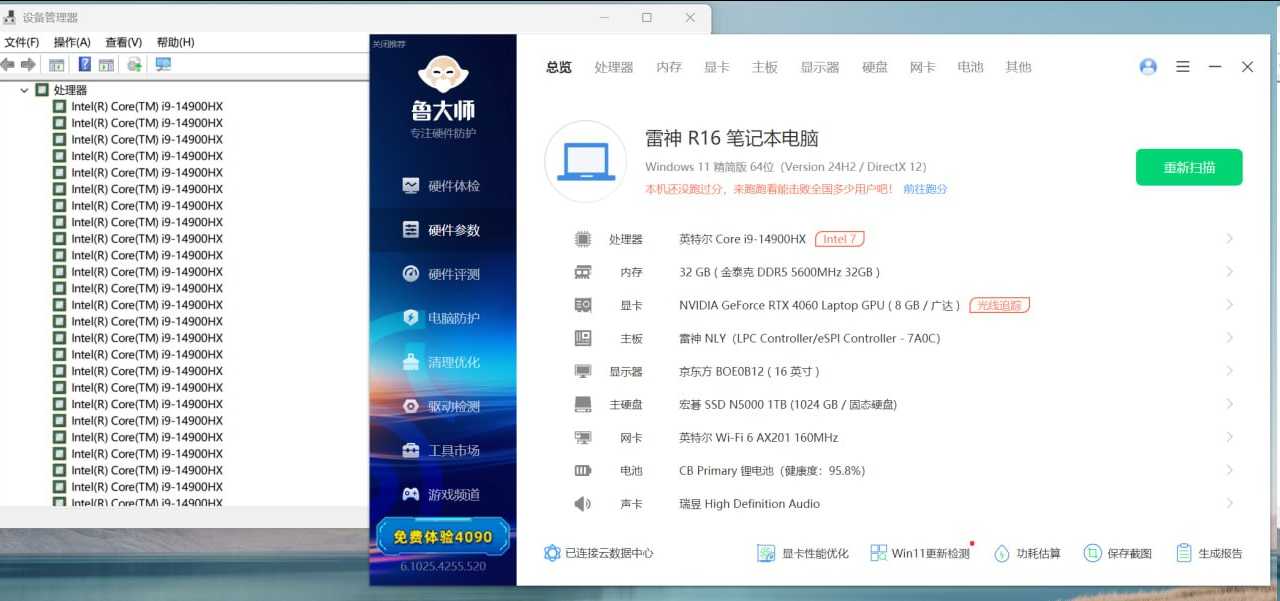Open 显卡性能优化 tool at bottom

point(803,553)
